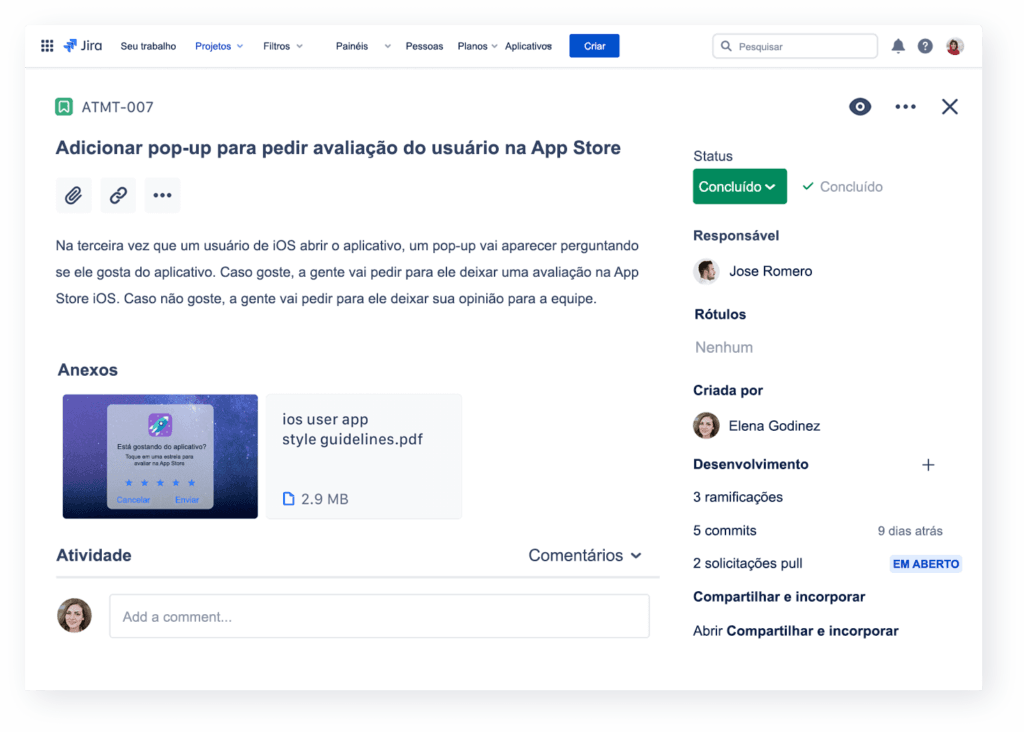Click the Add a comment field
The width and height of the screenshot is (1024, 732).
379,616
